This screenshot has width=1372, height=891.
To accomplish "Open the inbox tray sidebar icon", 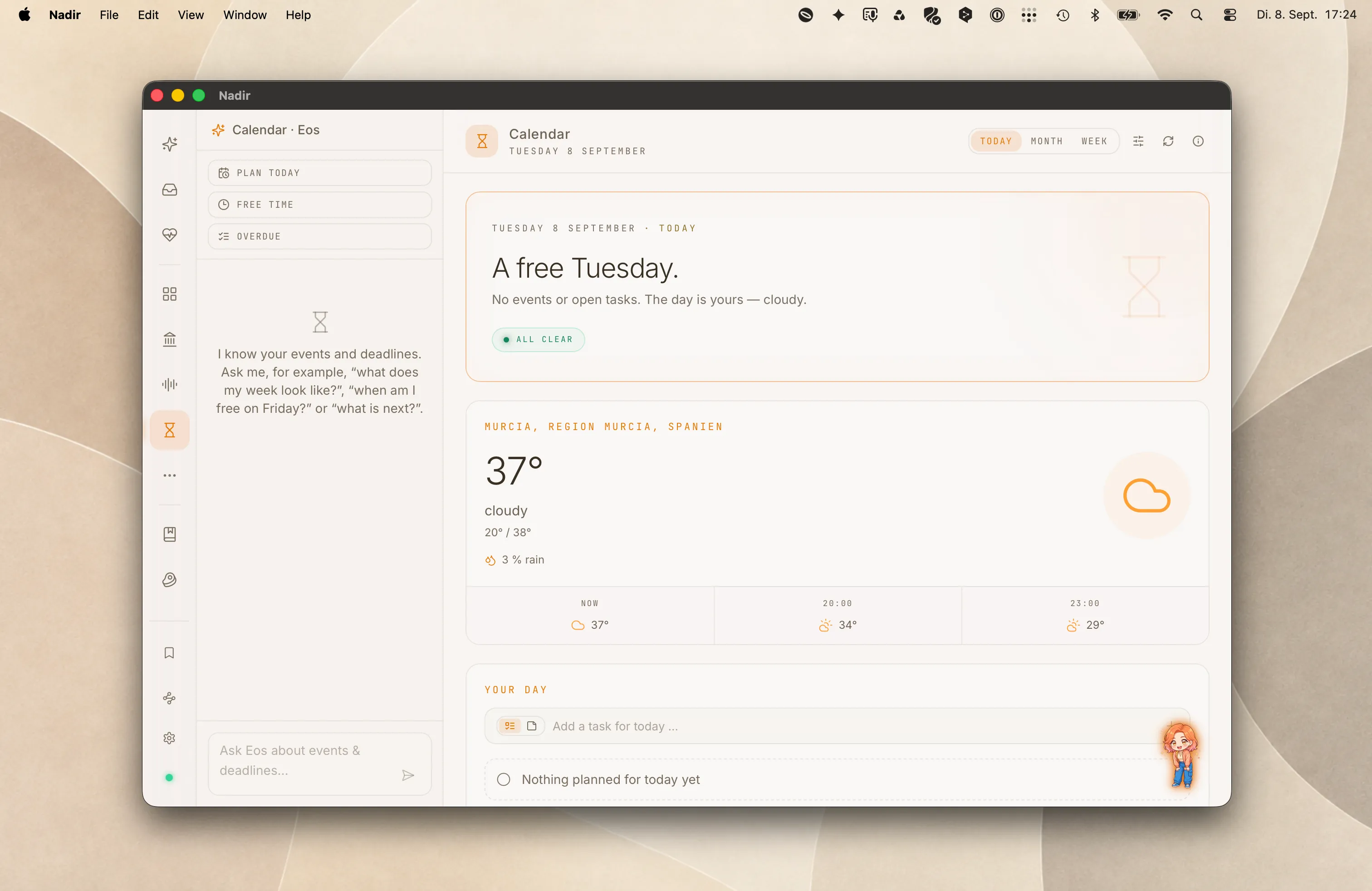I will tap(170, 190).
